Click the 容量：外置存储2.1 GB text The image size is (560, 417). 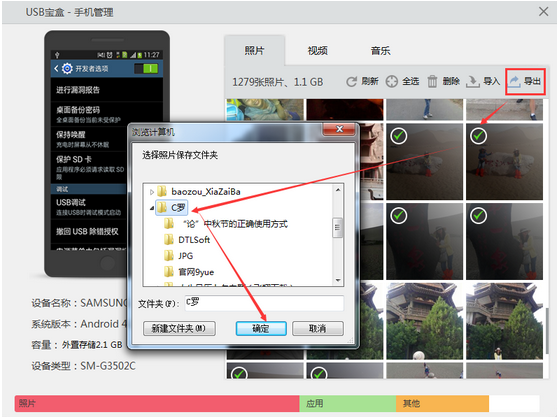tap(77, 345)
